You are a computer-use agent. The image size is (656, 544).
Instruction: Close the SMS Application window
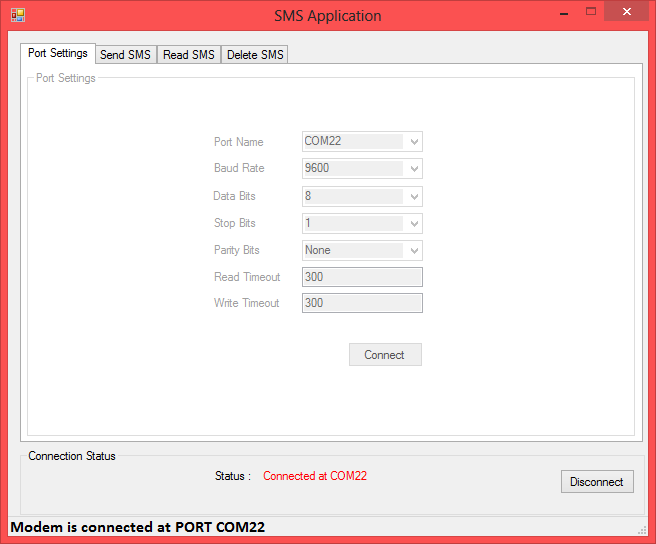pyautogui.click(x=626, y=11)
